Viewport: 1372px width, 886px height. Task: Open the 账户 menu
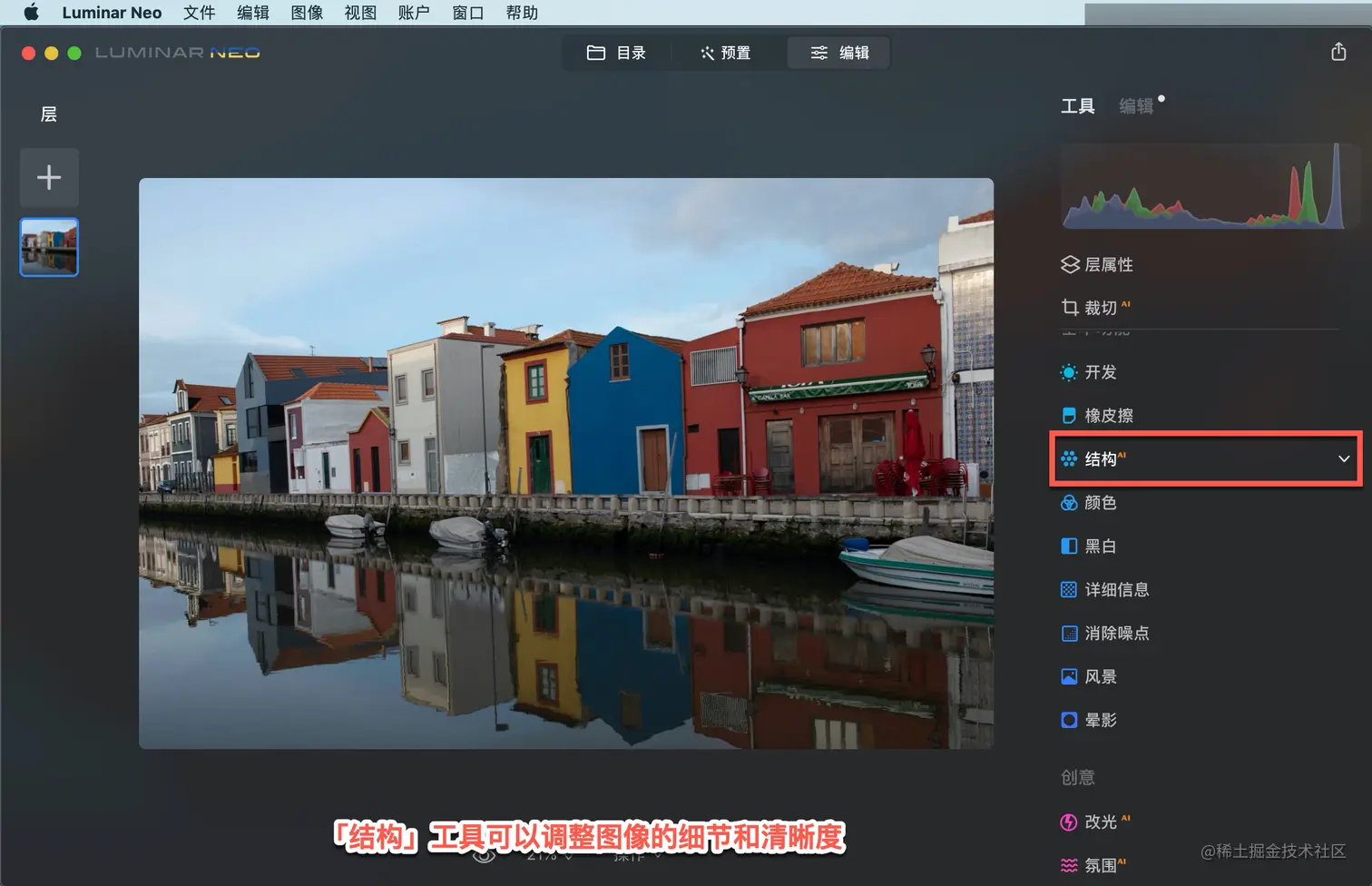pyautogui.click(x=414, y=13)
